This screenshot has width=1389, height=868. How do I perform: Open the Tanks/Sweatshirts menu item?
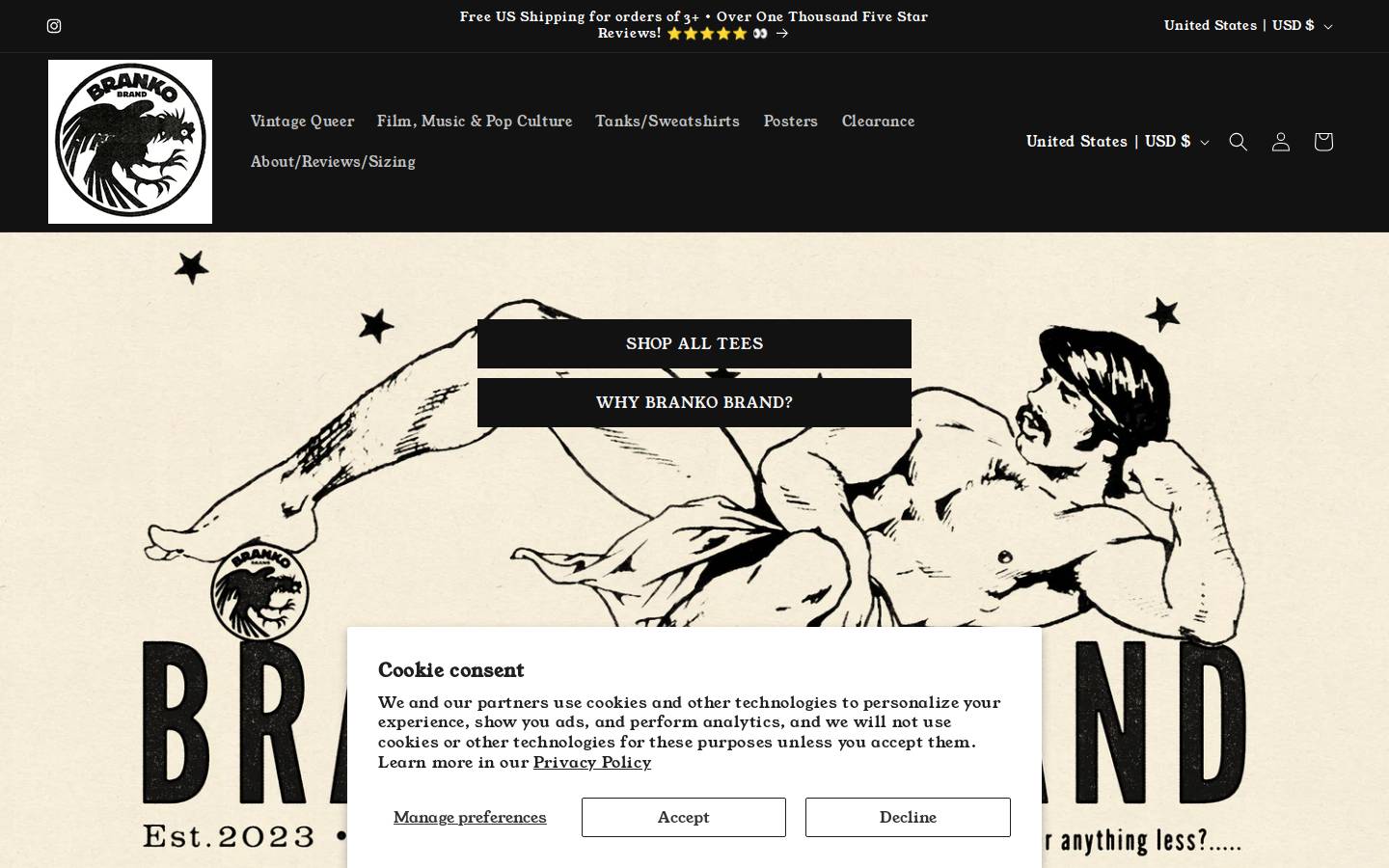tap(667, 122)
